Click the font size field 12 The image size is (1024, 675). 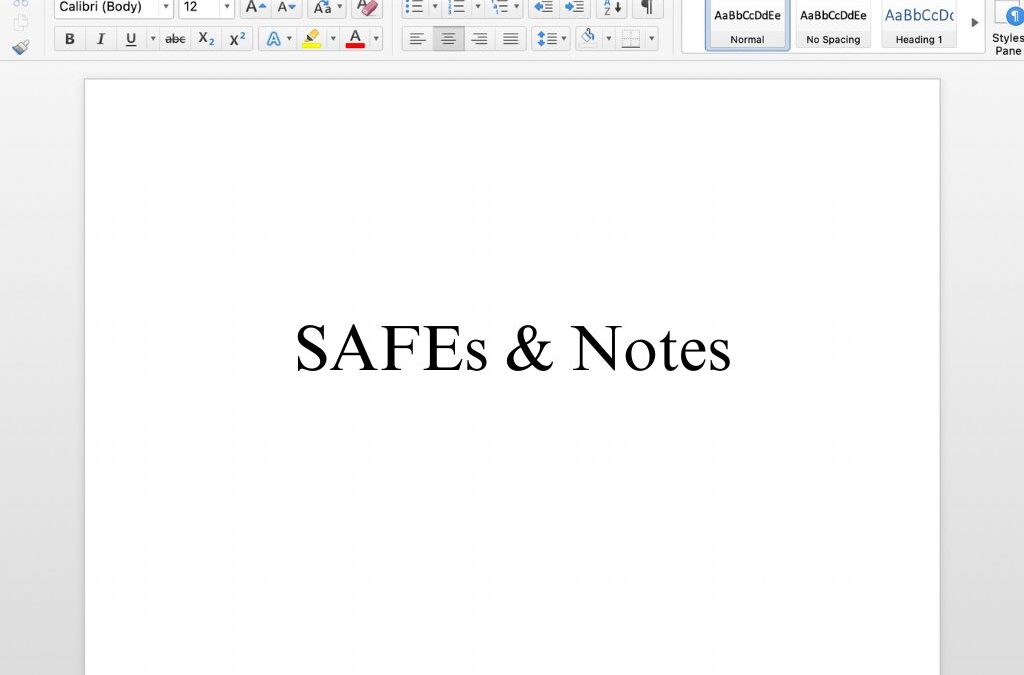[199, 7]
